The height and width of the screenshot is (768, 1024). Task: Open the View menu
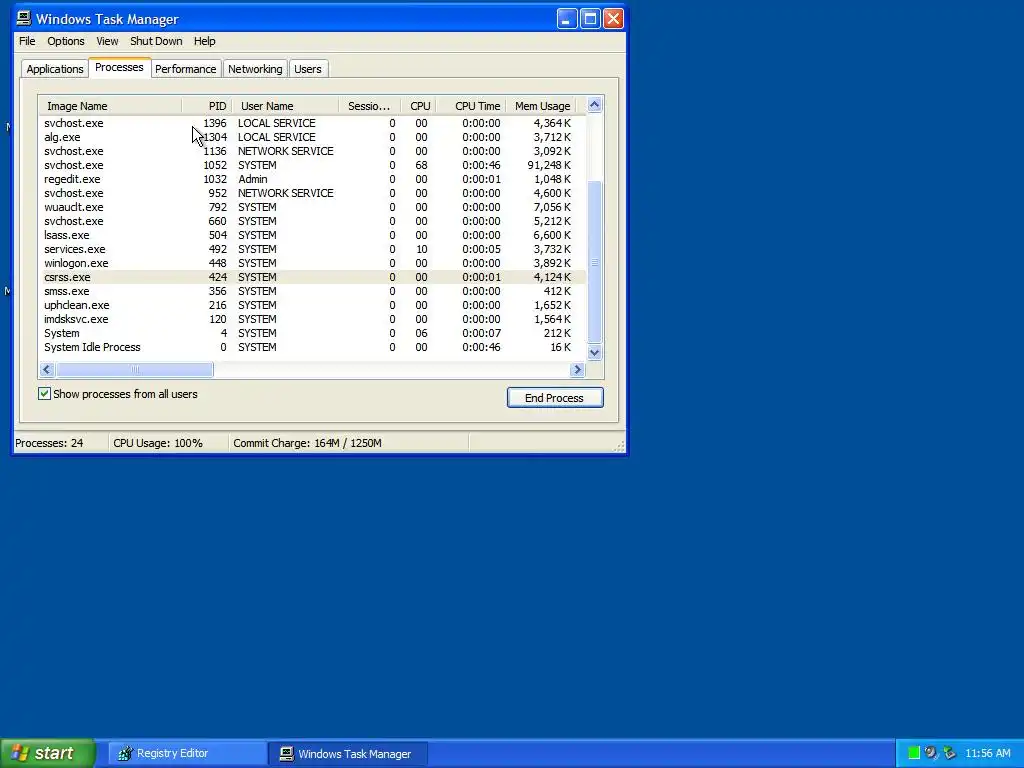[107, 41]
